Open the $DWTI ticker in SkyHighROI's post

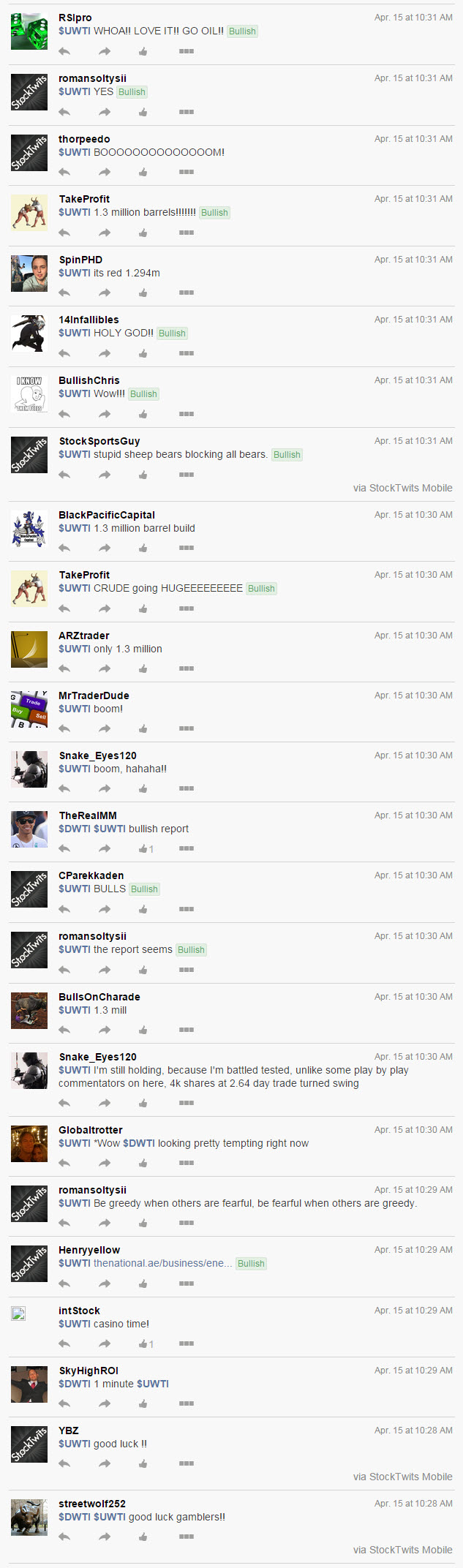pyautogui.click(x=75, y=1384)
